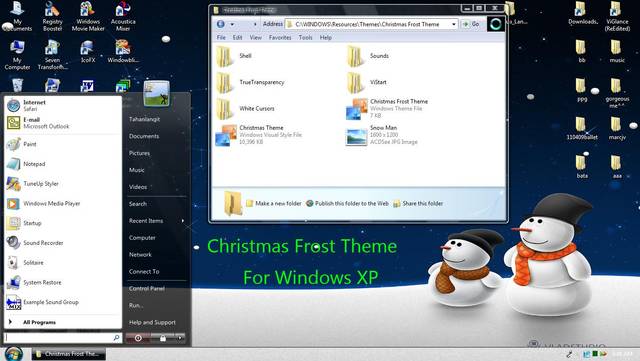
Task: Open the Tools menu
Action: pos(305,38)
